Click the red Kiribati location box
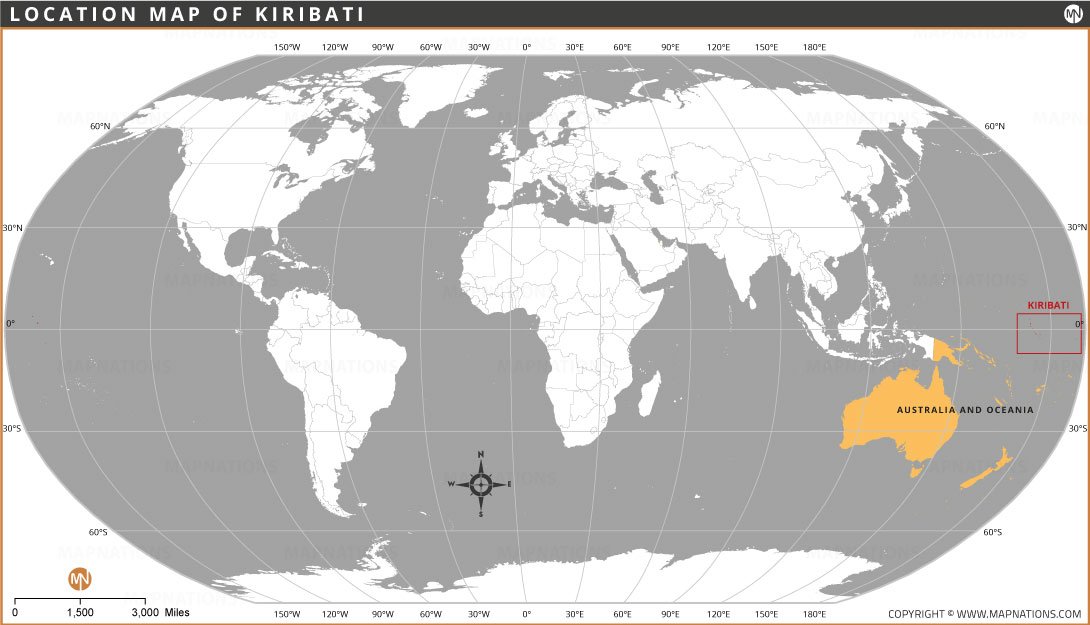This screenshot has width=1090, height=625. [1049, 333]
